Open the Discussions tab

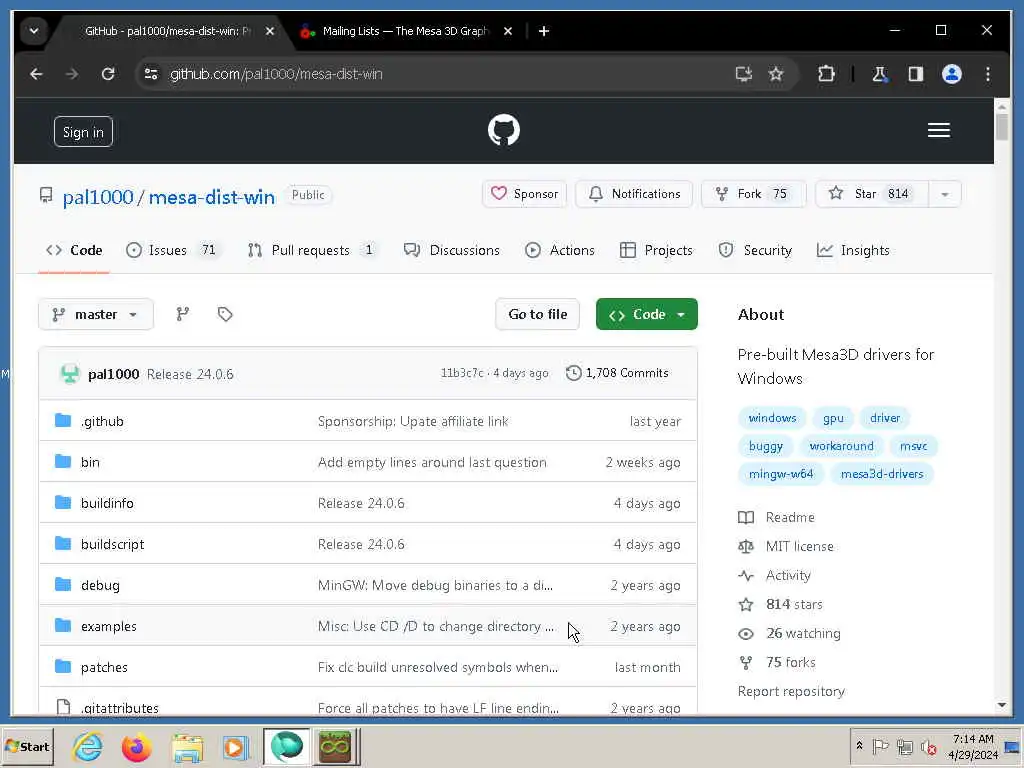coord(452,250)
